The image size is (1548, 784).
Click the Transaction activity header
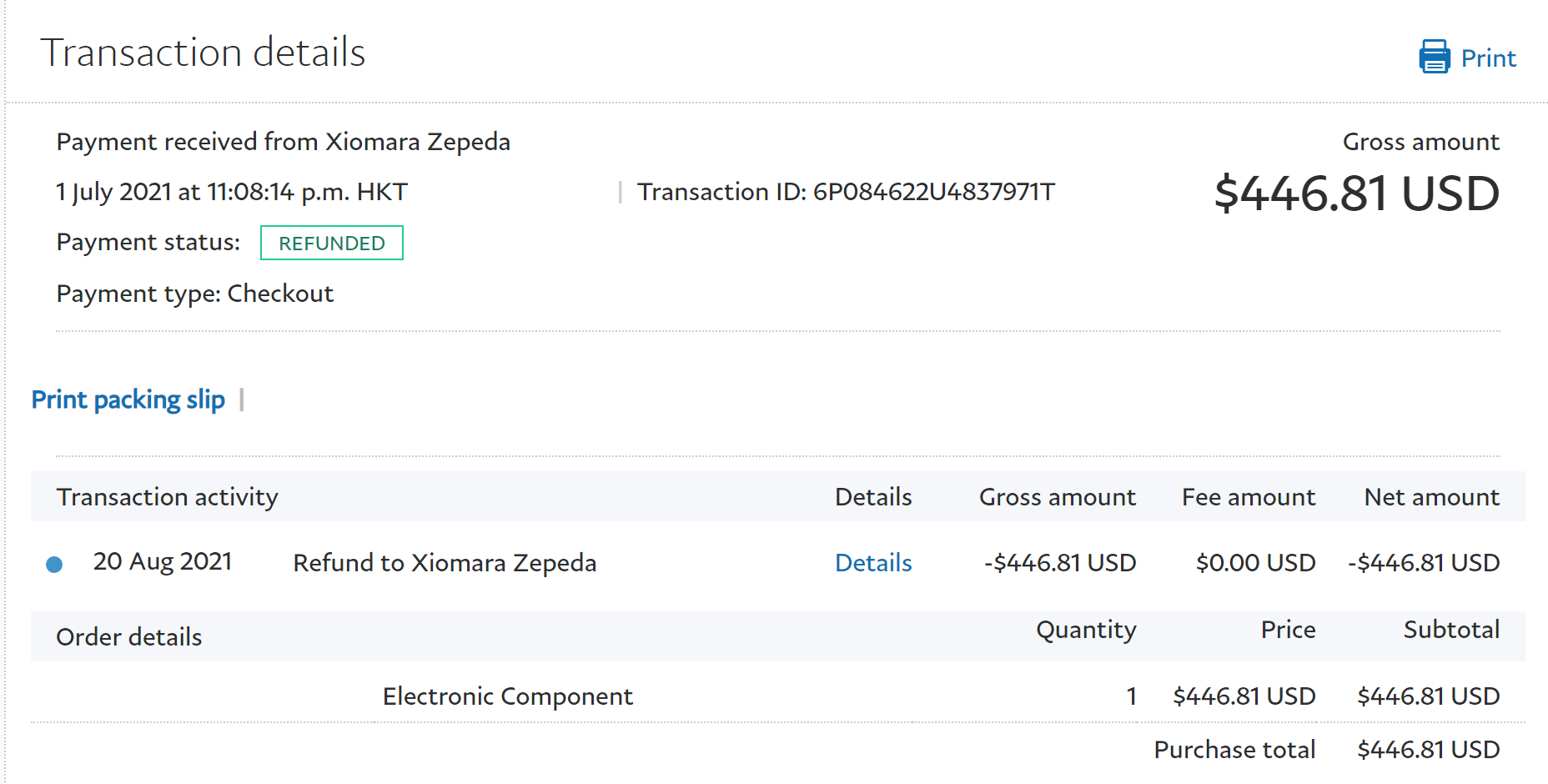tap(167, 497)
